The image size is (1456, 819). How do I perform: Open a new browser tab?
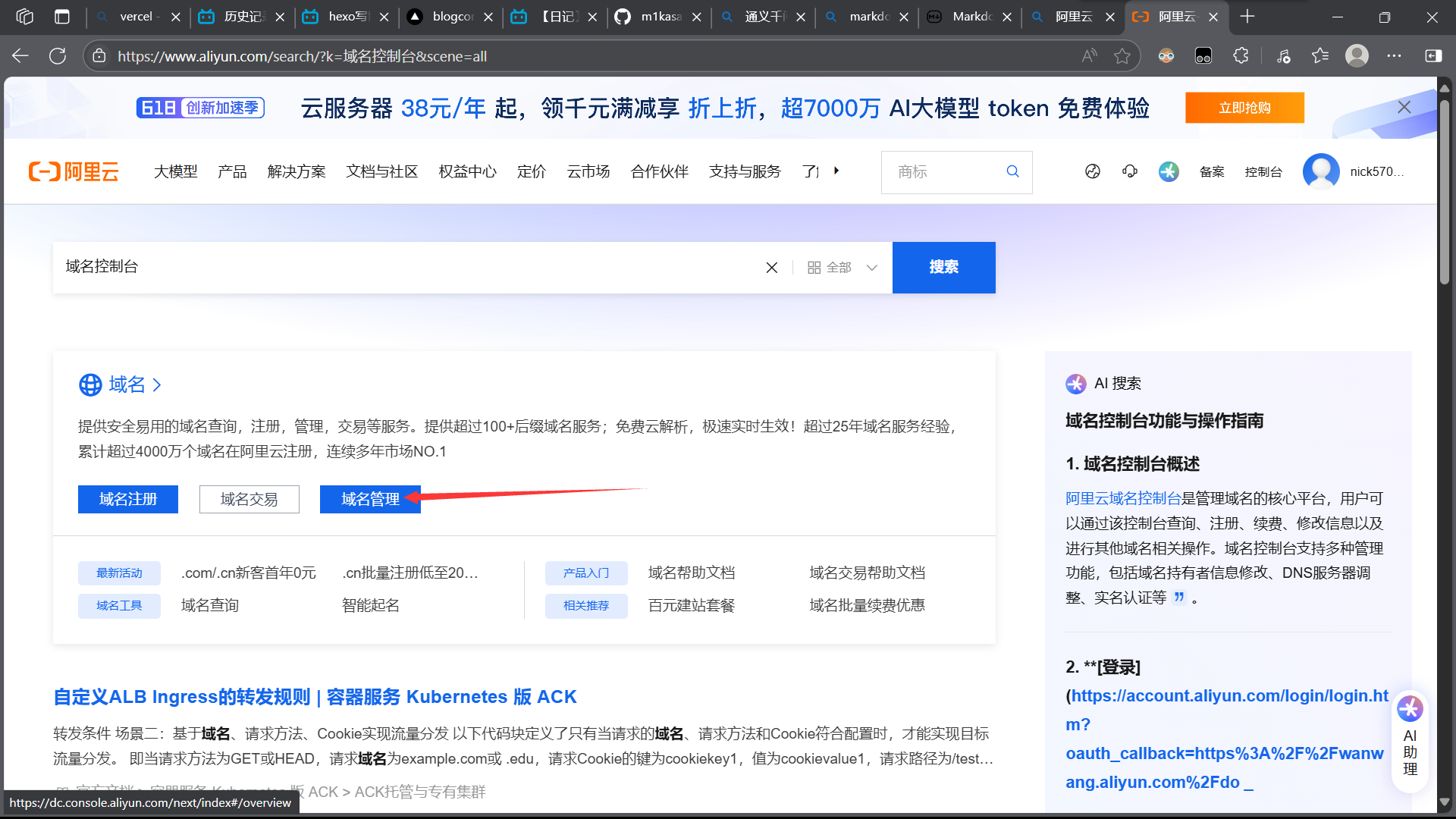(1247, 17)
